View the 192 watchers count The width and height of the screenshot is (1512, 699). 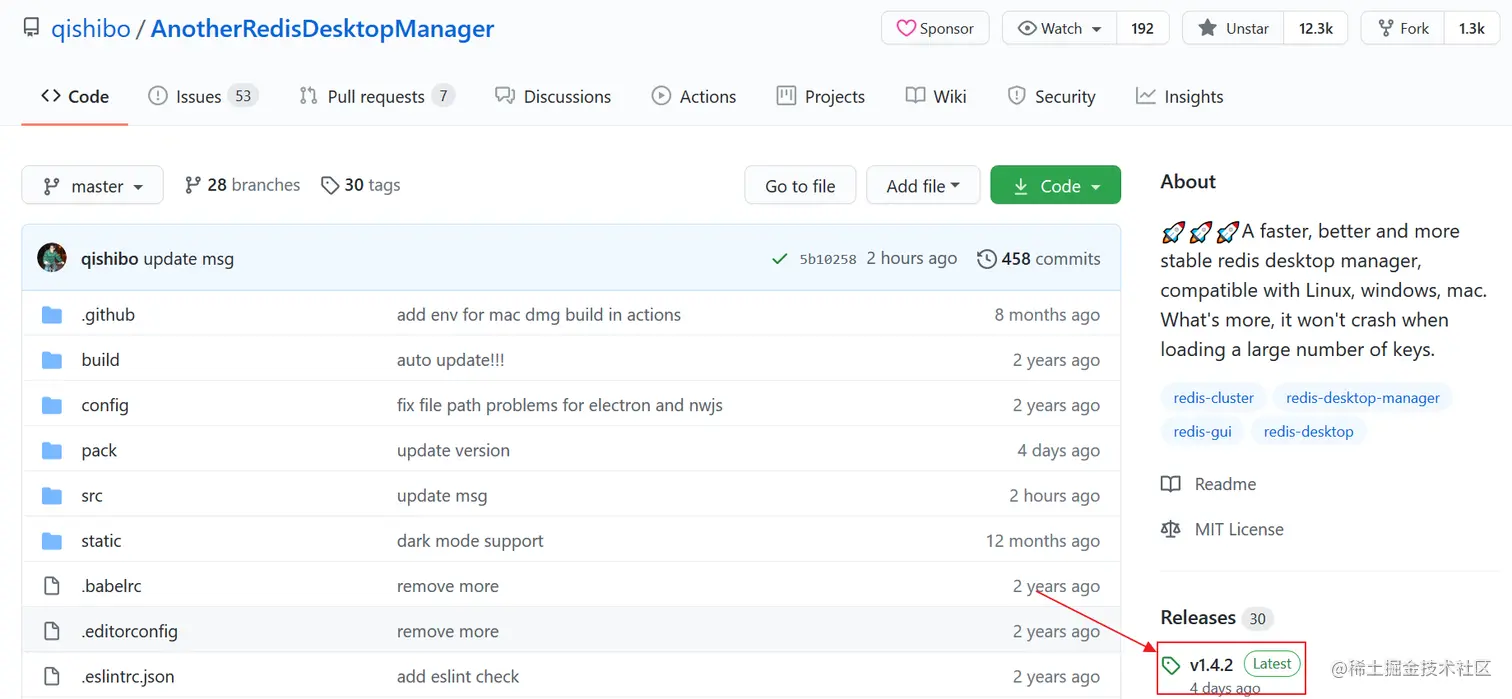(1143, 28)
